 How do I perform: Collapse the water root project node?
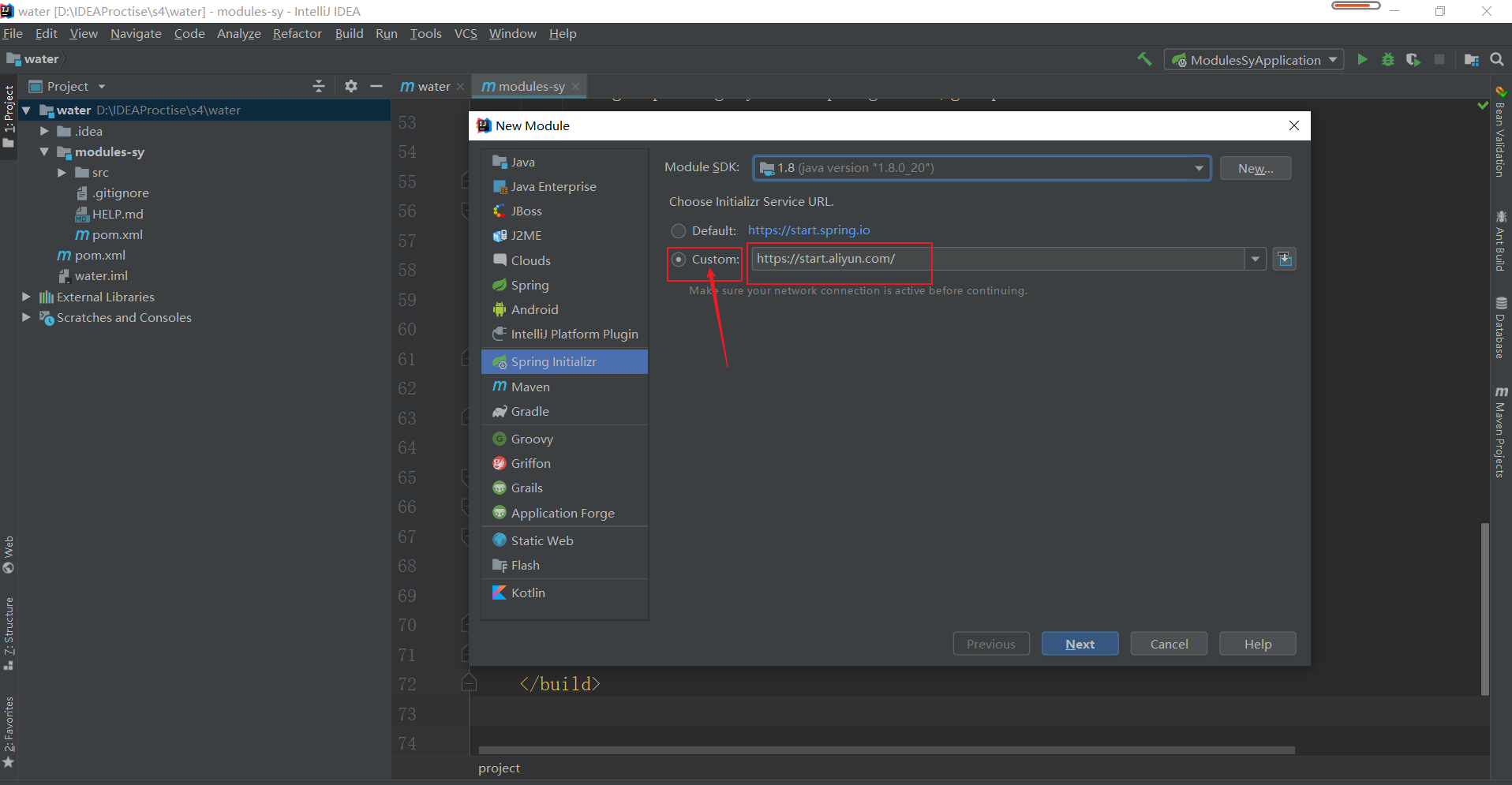[x=26, y=110]
